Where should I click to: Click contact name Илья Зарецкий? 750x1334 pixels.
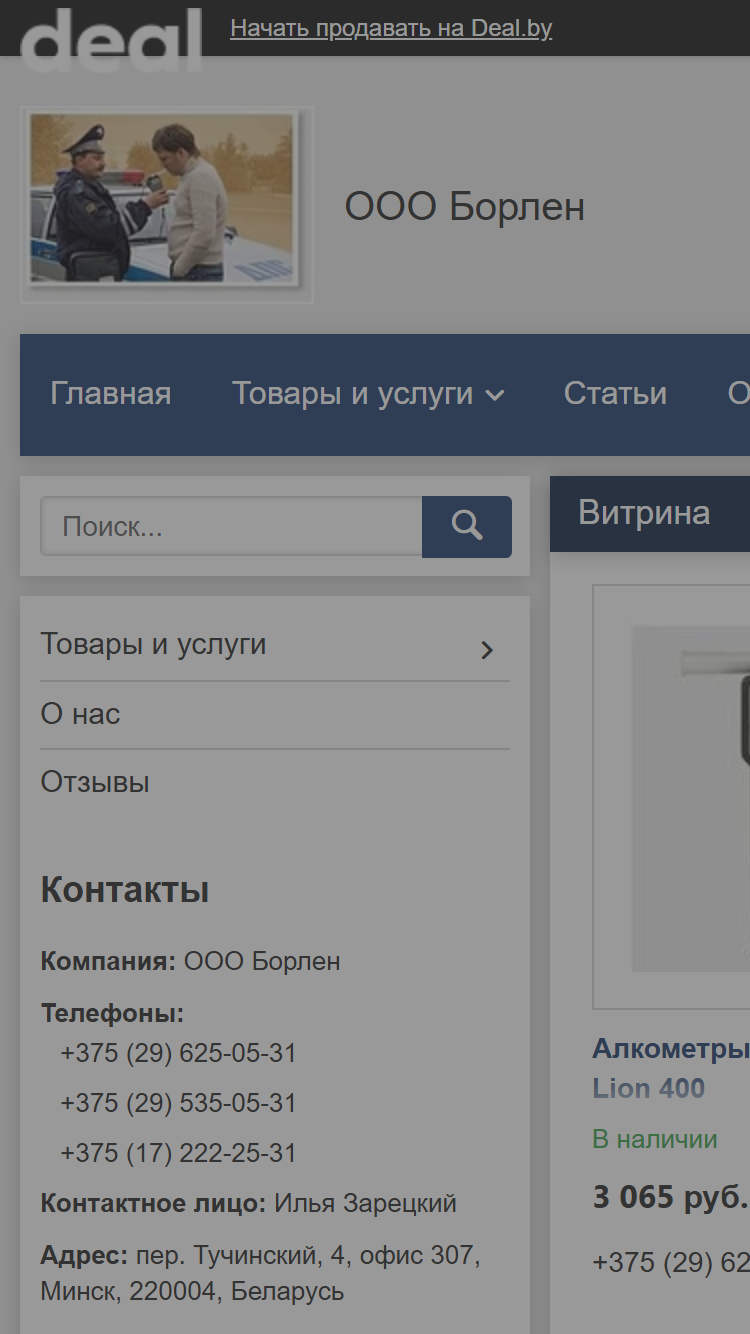pyautogui.click(x=366, y=1203)
